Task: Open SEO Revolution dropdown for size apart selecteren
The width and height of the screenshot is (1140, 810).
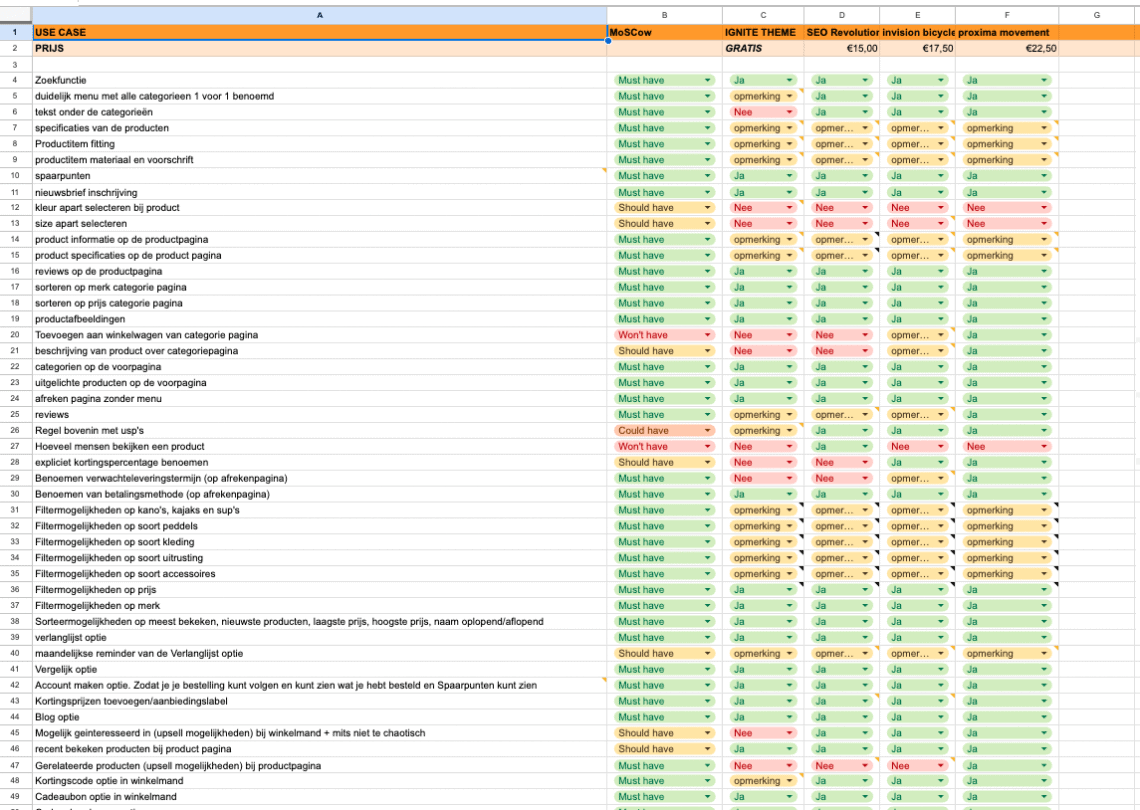Action: [842, 224]
